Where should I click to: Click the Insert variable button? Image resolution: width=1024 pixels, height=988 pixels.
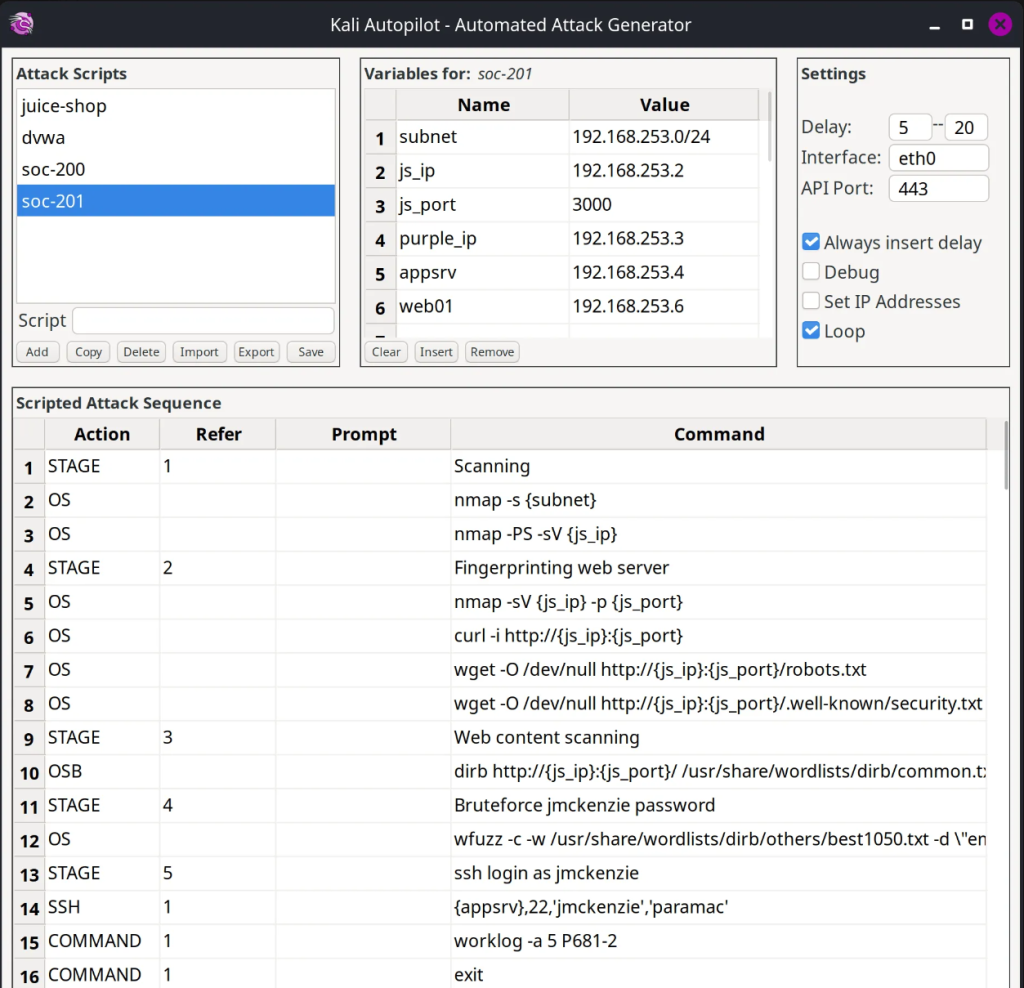point(436,352)
